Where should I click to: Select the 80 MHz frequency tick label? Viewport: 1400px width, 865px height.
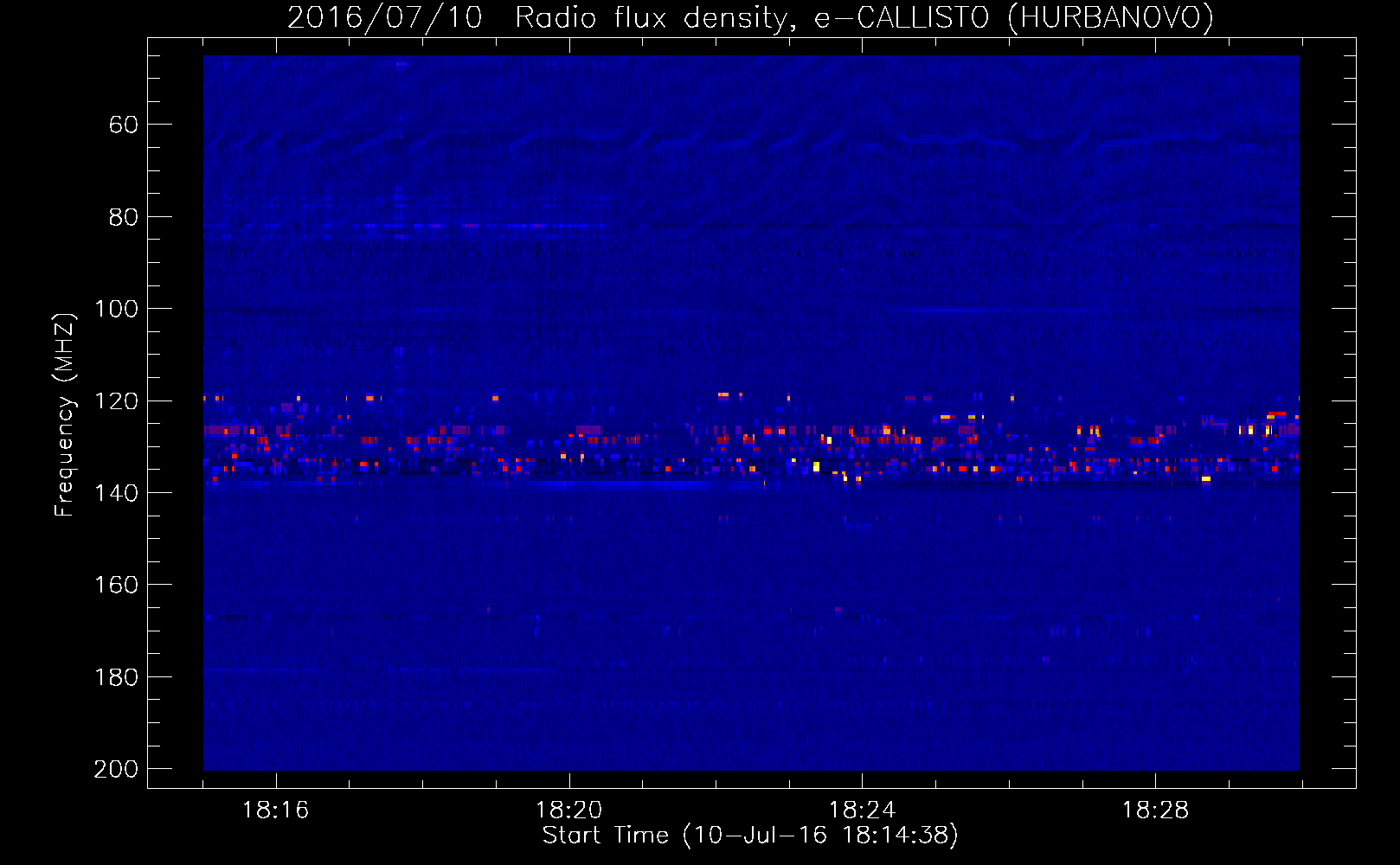(x=123, y=217)
